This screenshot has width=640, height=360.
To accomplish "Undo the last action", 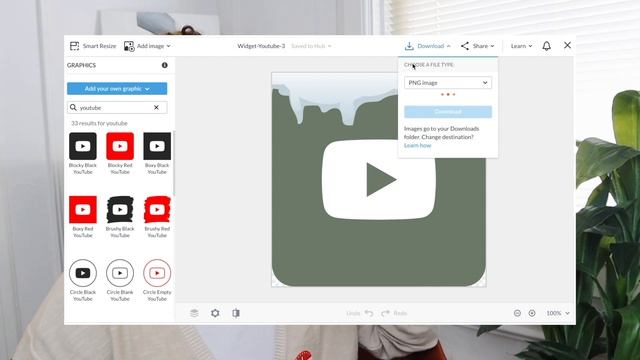I will [360, 313].
